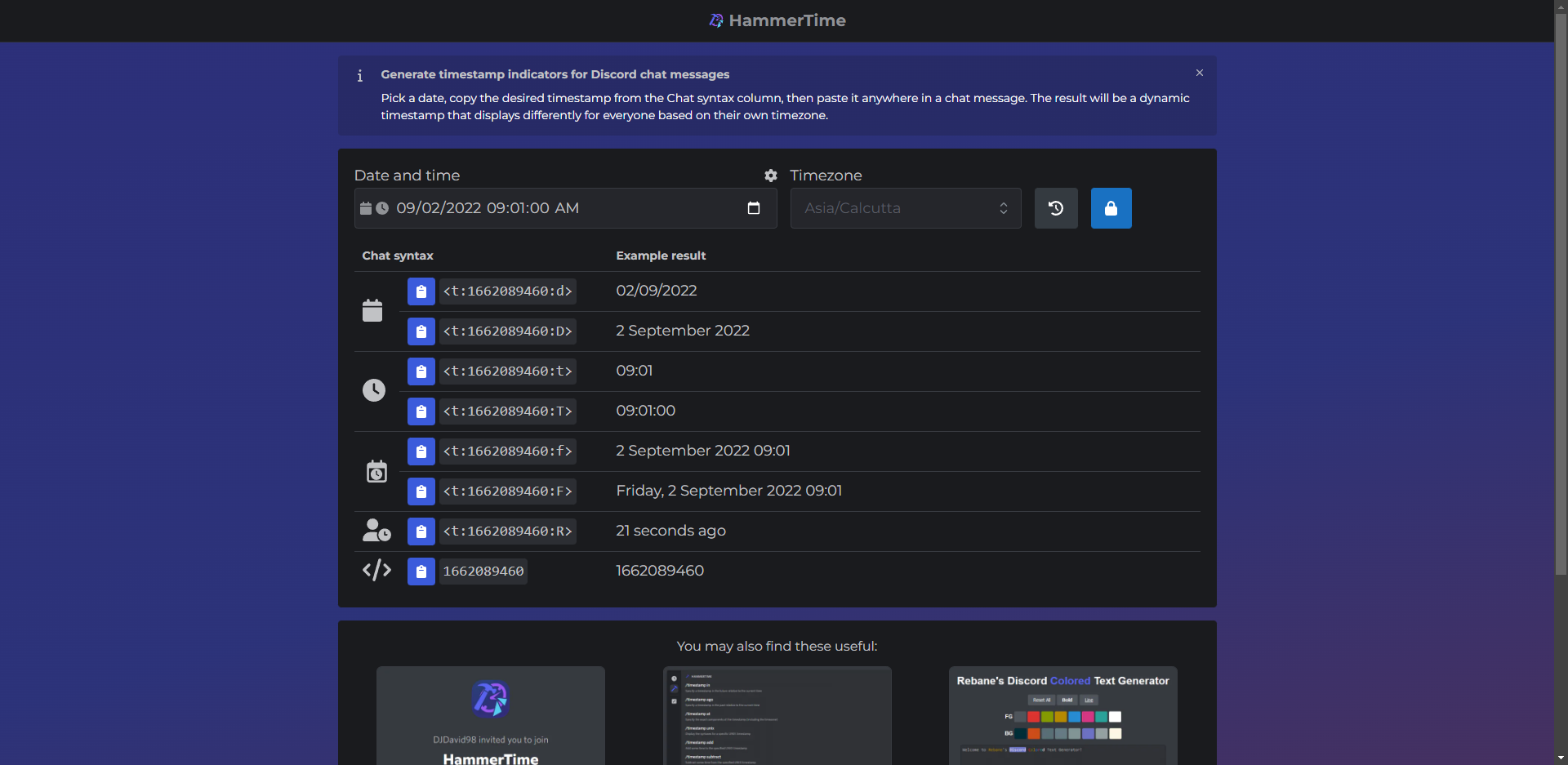
Task: Copy the :f date-time timestamp syntax
Action: tap(421, 451)
